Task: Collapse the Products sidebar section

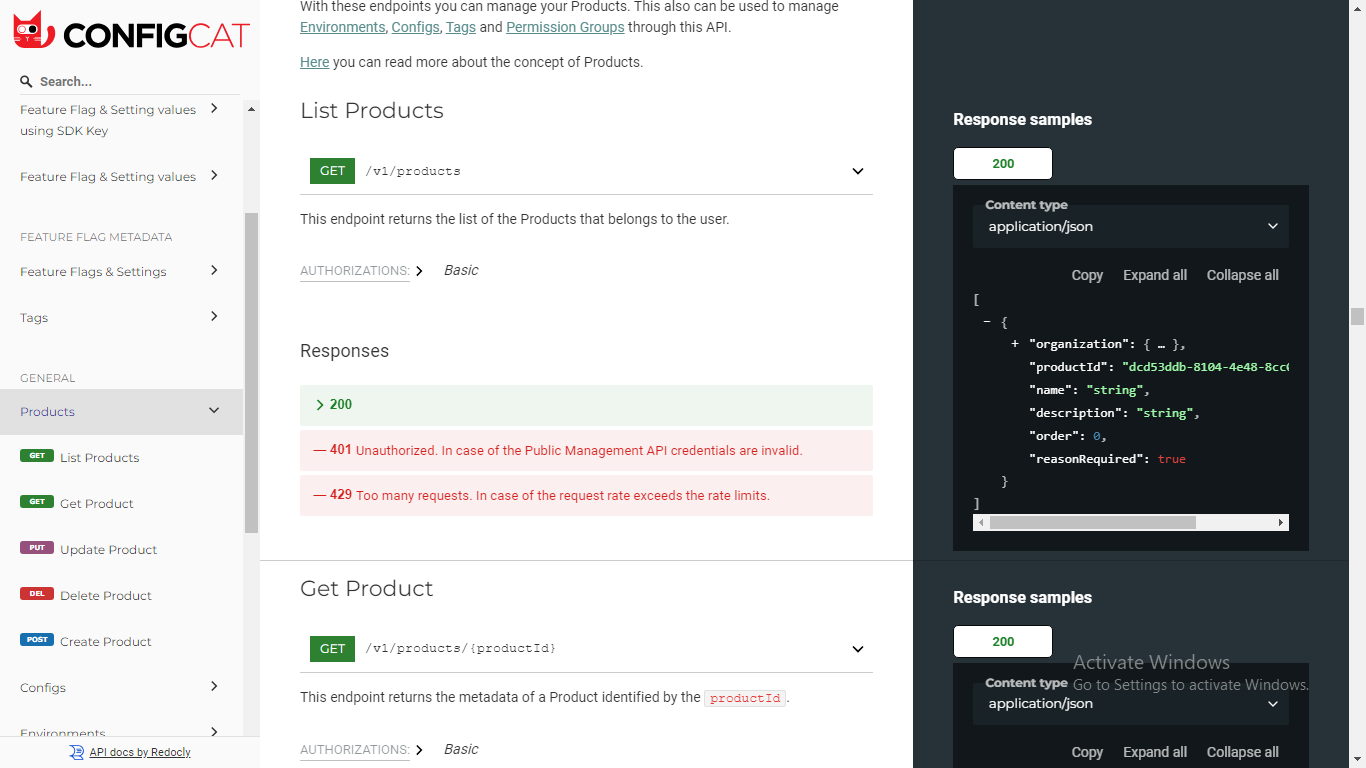Action: [x=214, y=411]
